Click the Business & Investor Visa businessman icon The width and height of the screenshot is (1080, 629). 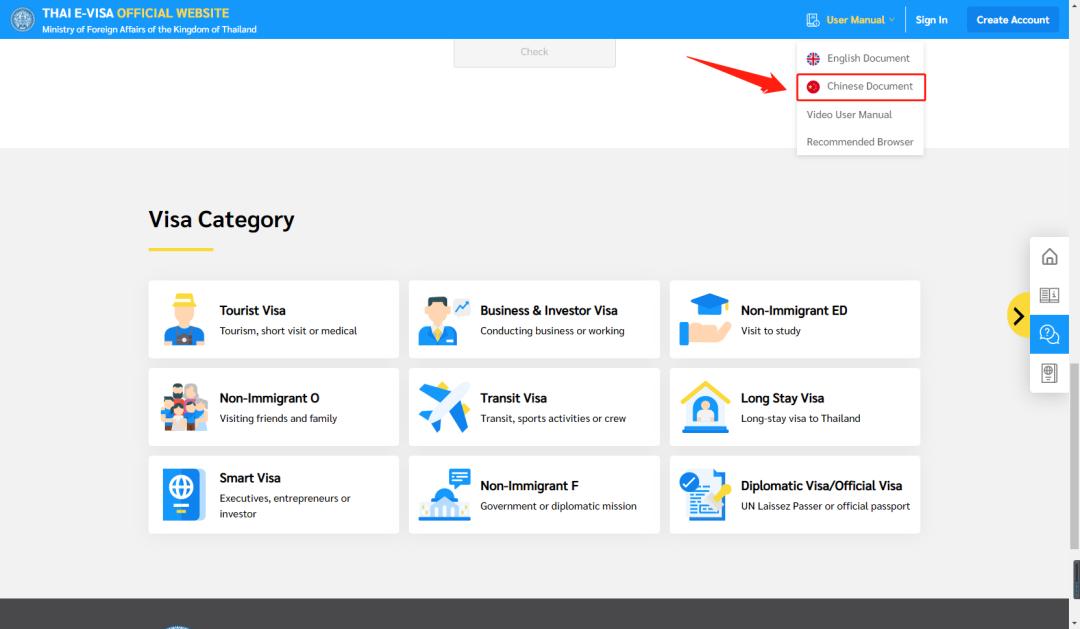[444, 320]
